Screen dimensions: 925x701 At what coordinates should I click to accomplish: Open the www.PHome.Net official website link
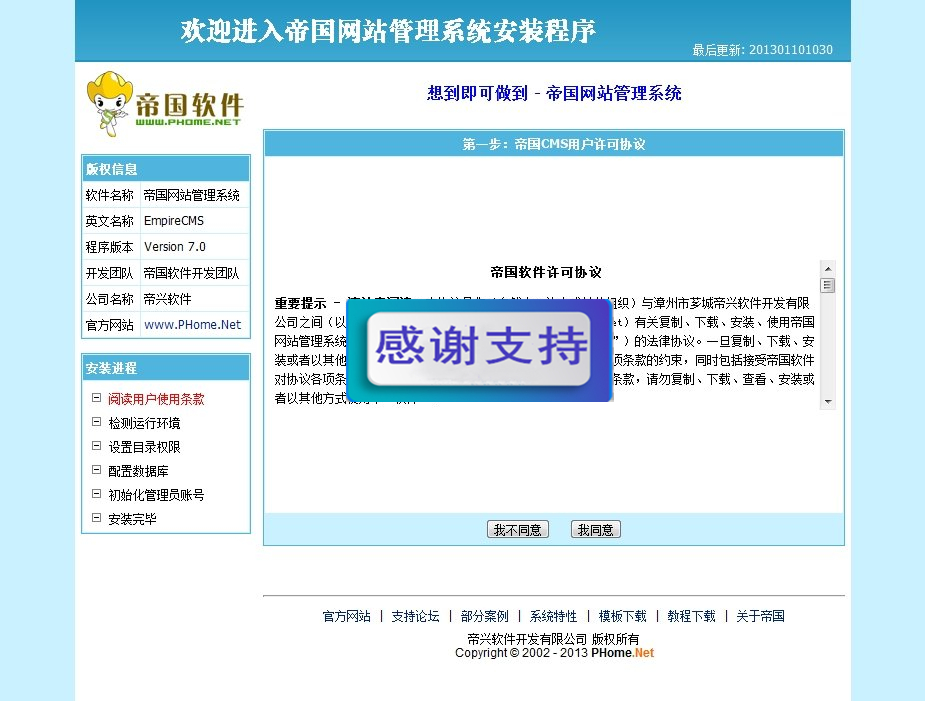[x=192, y=325]
